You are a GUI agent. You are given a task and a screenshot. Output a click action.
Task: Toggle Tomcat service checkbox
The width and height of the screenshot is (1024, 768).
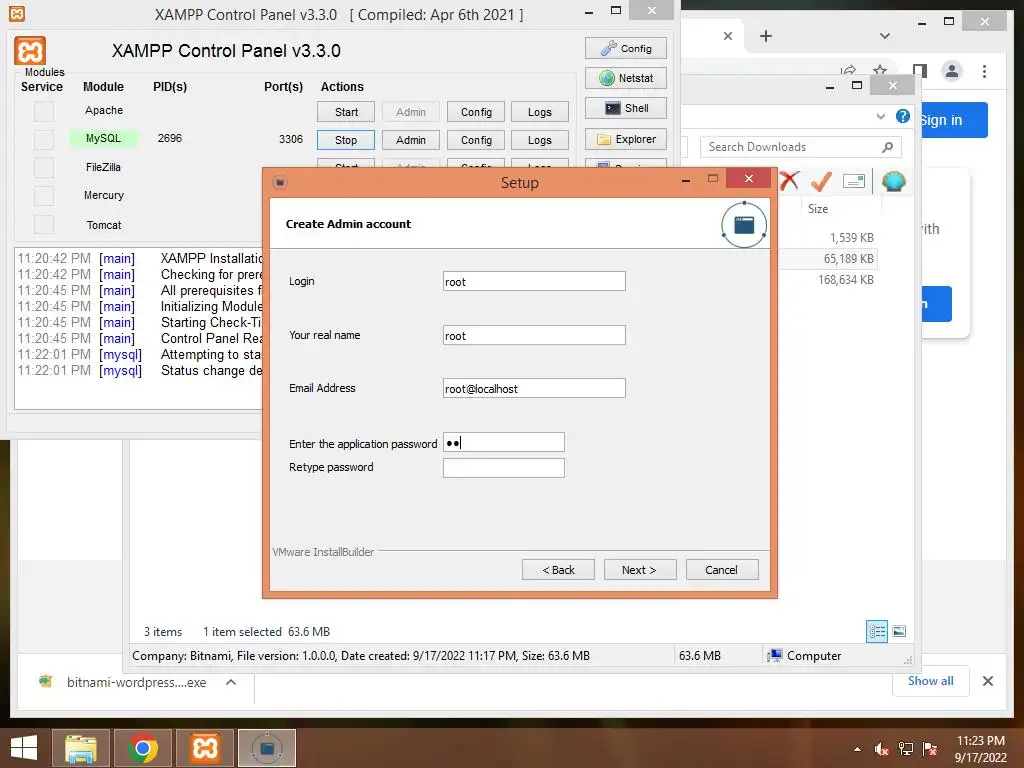44,225
